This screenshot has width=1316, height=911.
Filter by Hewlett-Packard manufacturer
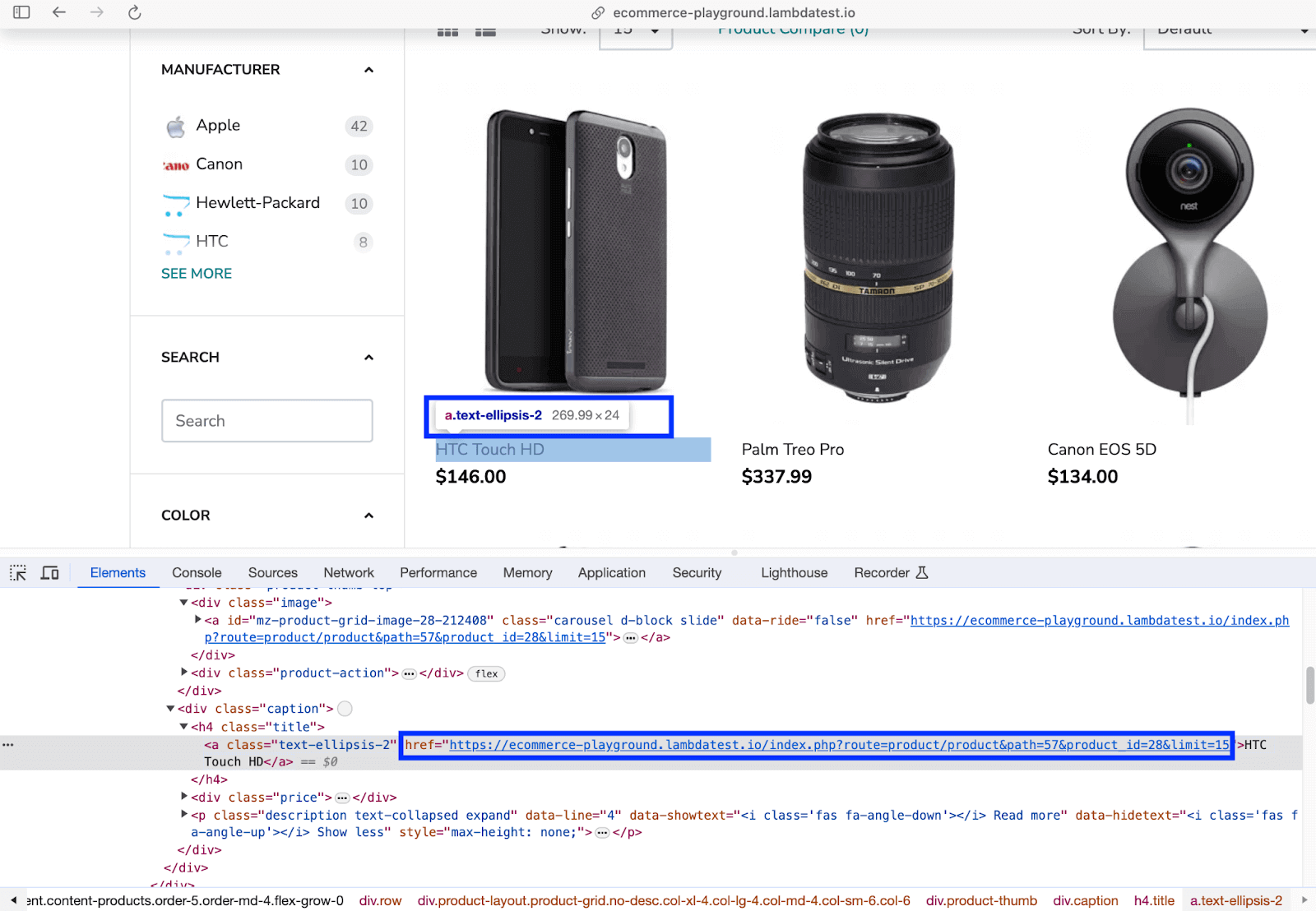257,203
